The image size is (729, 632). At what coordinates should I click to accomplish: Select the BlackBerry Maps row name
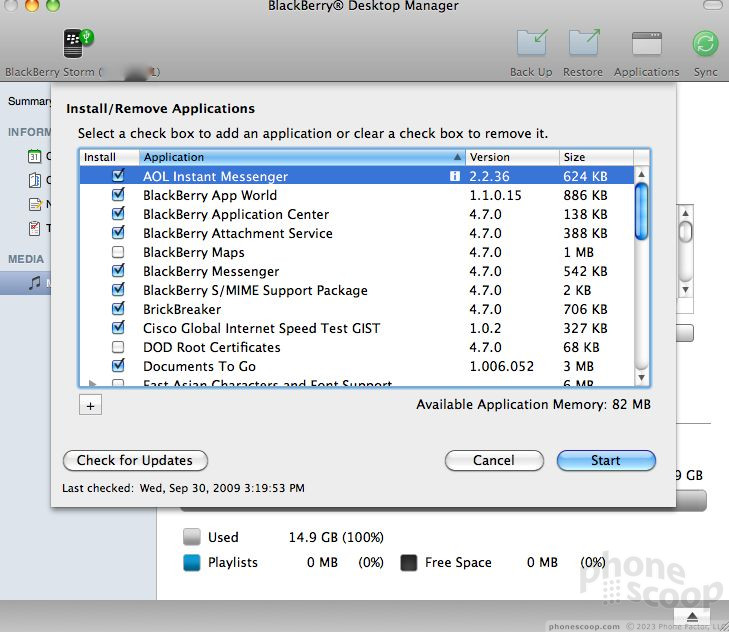[x=194, y=253]
